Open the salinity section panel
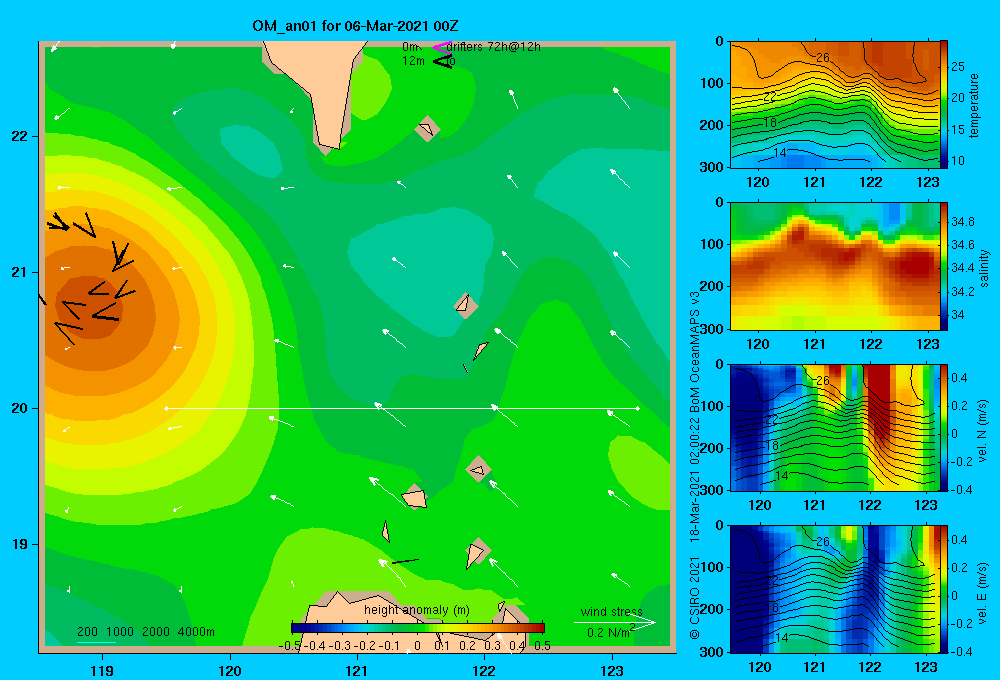Viewport: 1000px width, 680px height. pyautogui.click(x=835, y=266)
